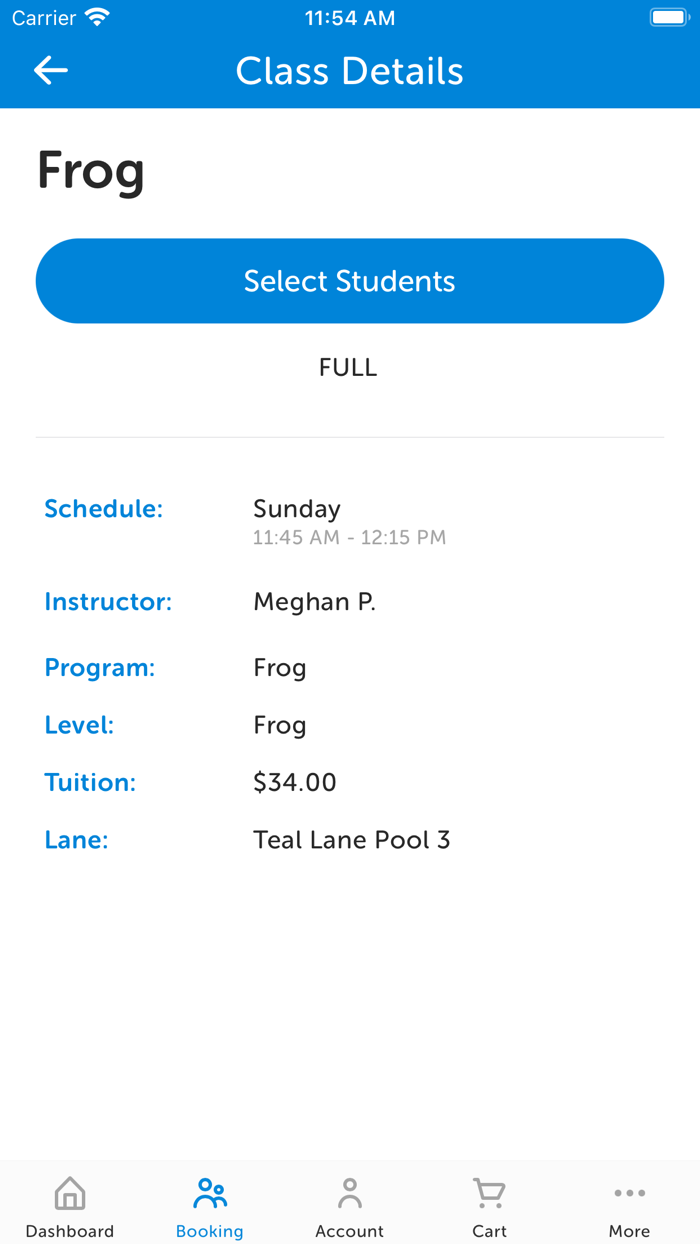Tap instructor name Meghan P.
This screenshot has height=1244, width=700.
(x=314, y=602)
